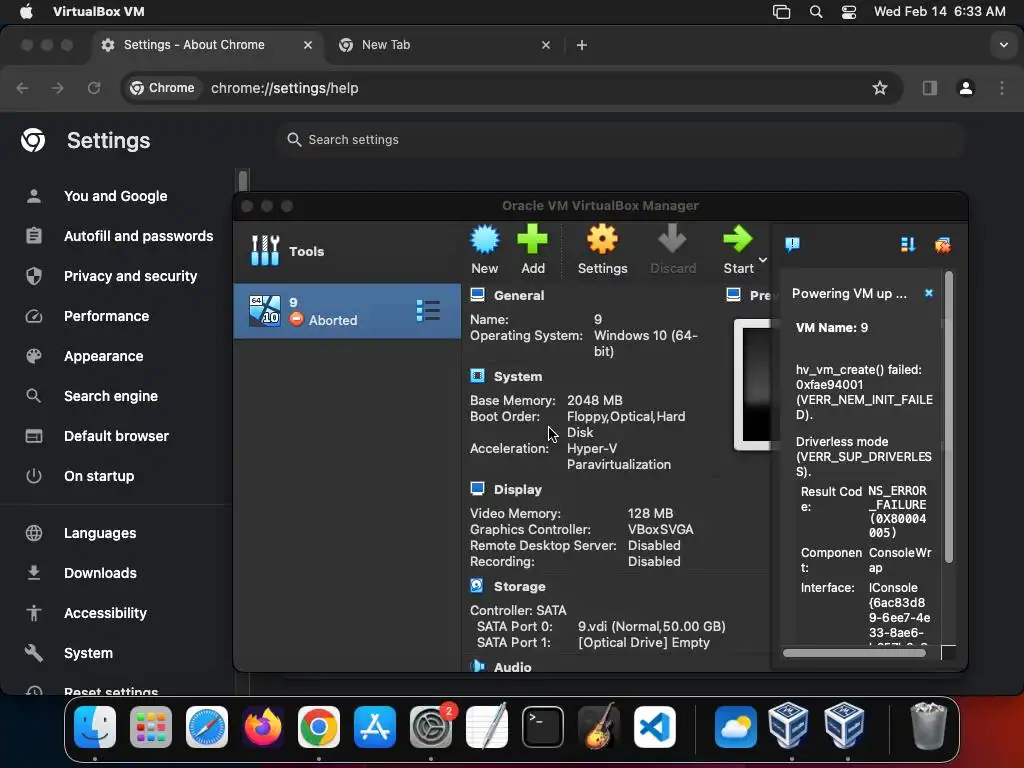Viewport: 1024px width, 768px height.
Task: Open Search engine settings
Action: pyautogui.click(x=111, y=396)
